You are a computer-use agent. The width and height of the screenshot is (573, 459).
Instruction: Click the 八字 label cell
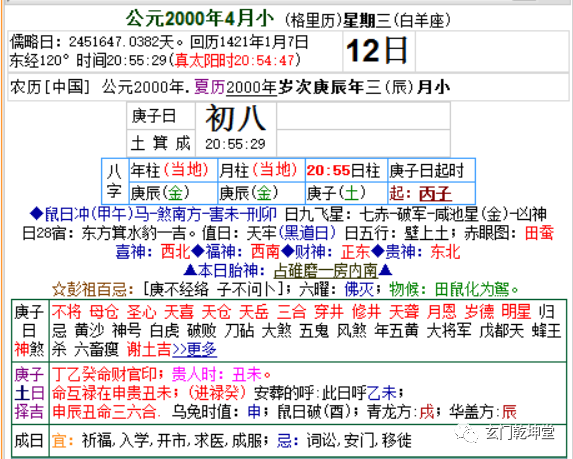pyautogui.click(x=115, y=181)
